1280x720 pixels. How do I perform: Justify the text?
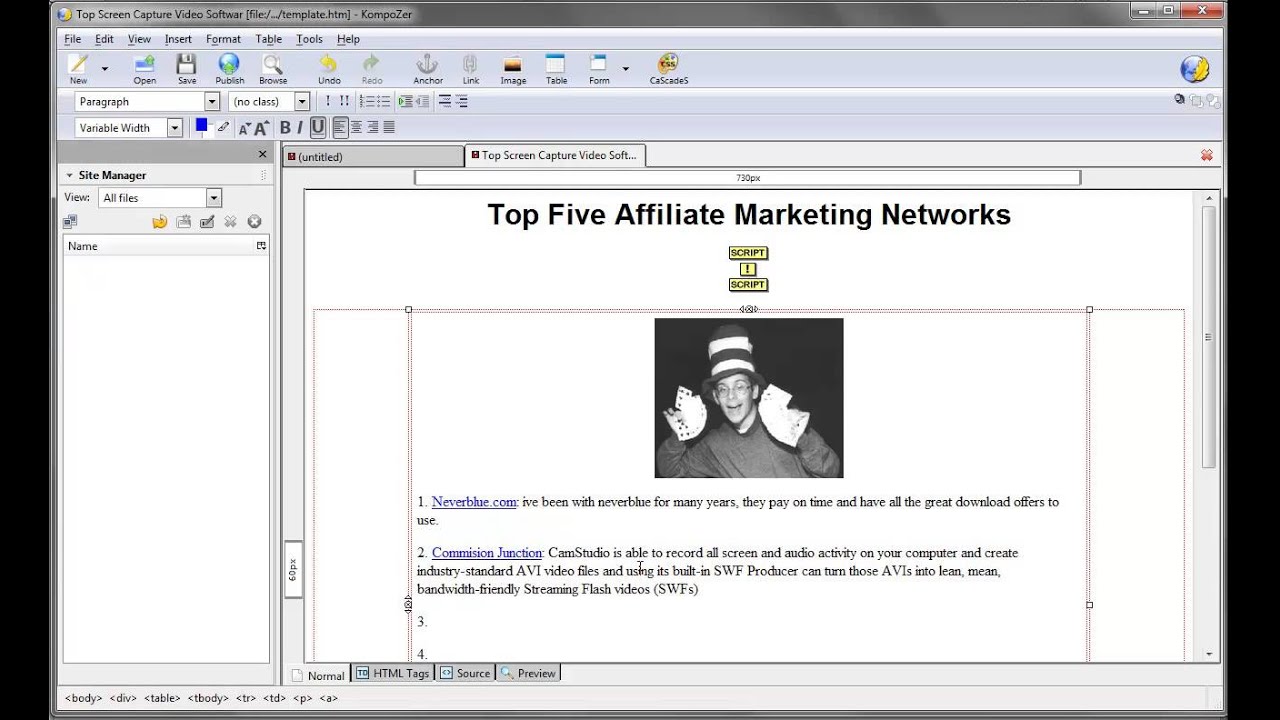pos(389,128)
